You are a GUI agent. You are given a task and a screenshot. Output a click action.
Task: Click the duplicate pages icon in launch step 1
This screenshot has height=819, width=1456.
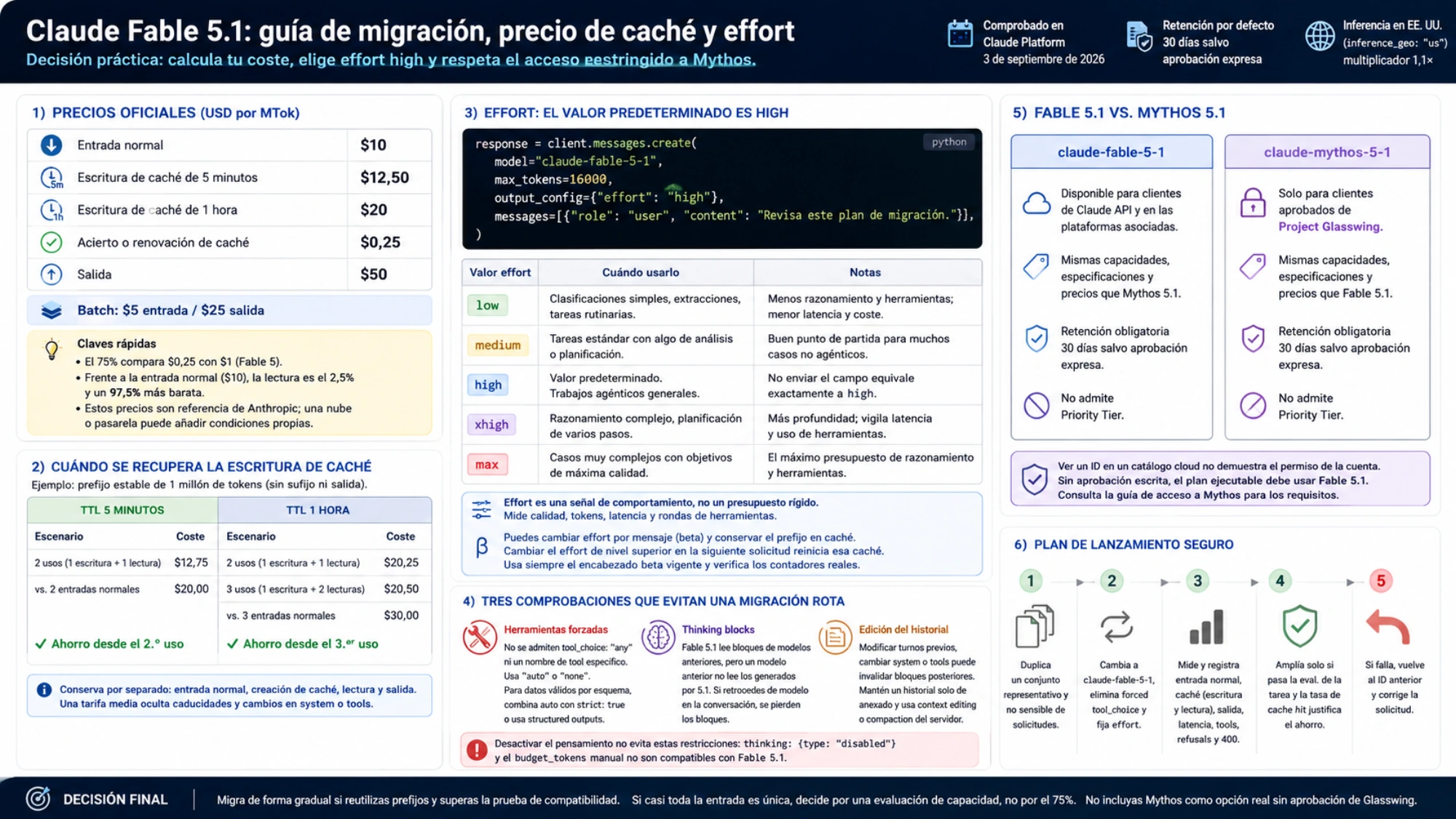1034,626
